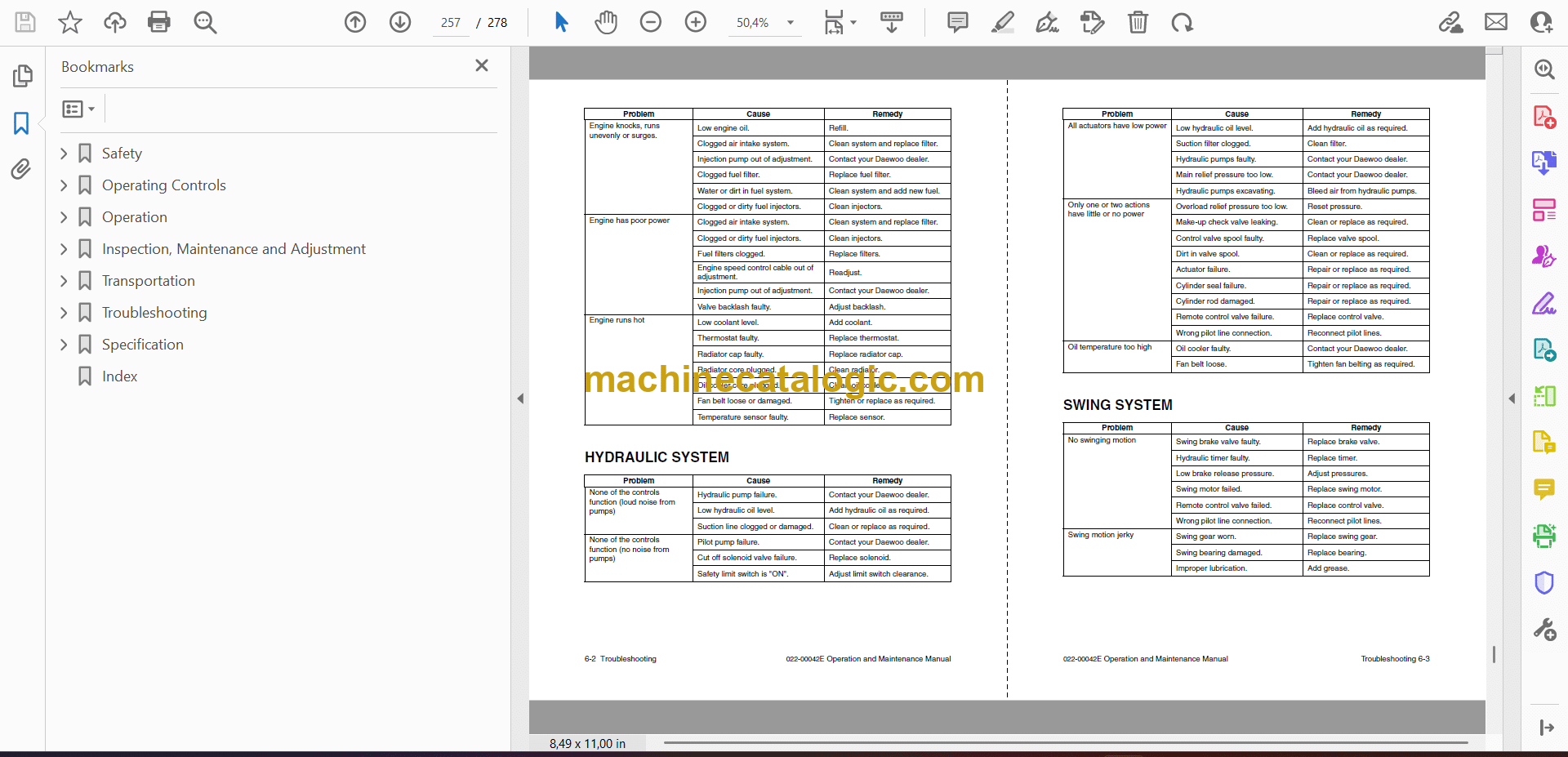Open the Attachments panel
The image size is (1568, 757).
pyautogui.click(x=22, y=169)
